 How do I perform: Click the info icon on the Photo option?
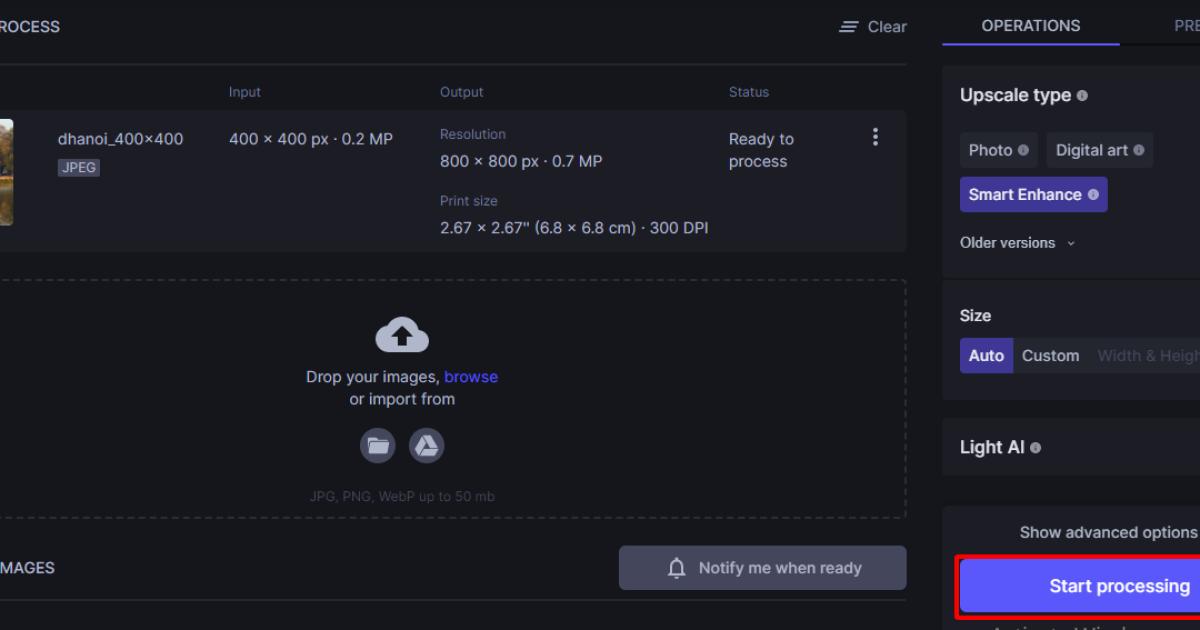coord(1021,149)
